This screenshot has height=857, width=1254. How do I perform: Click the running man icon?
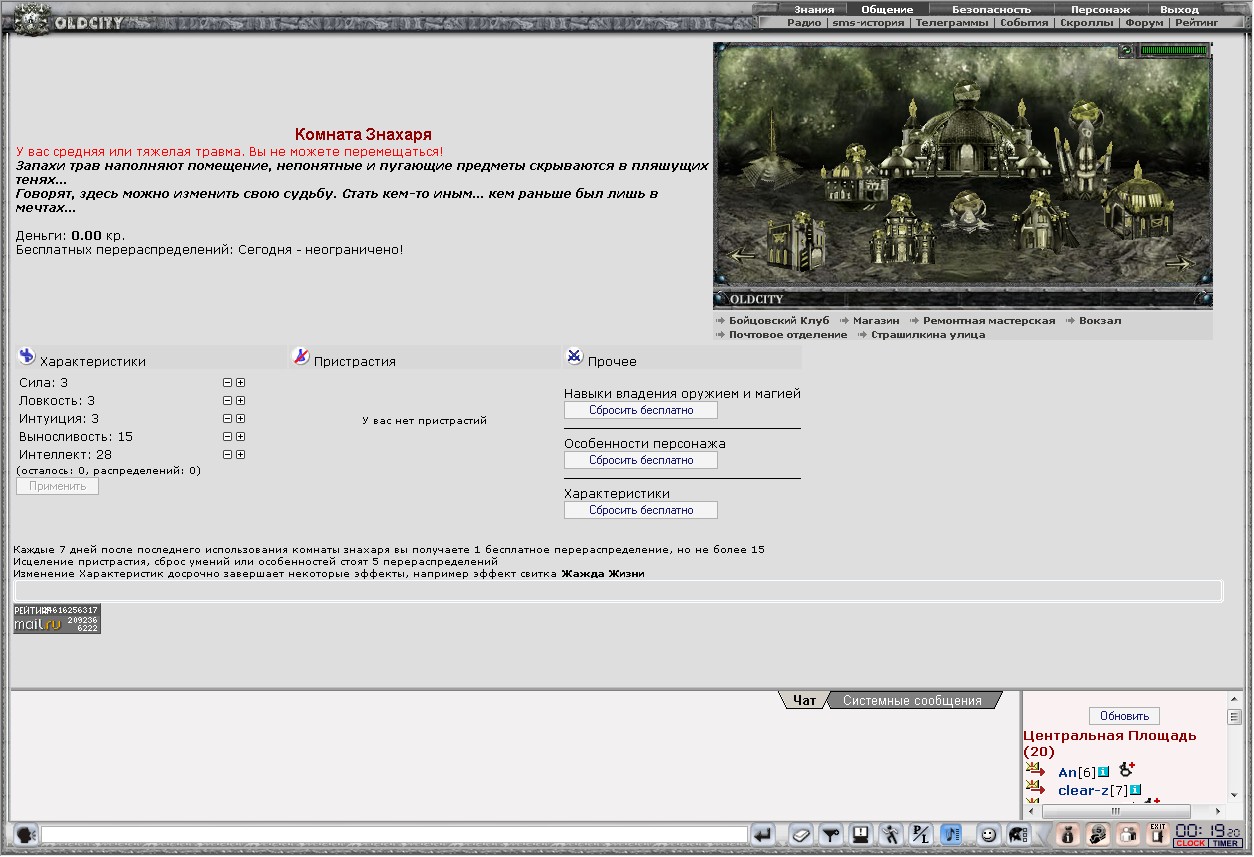pos(891,834)
